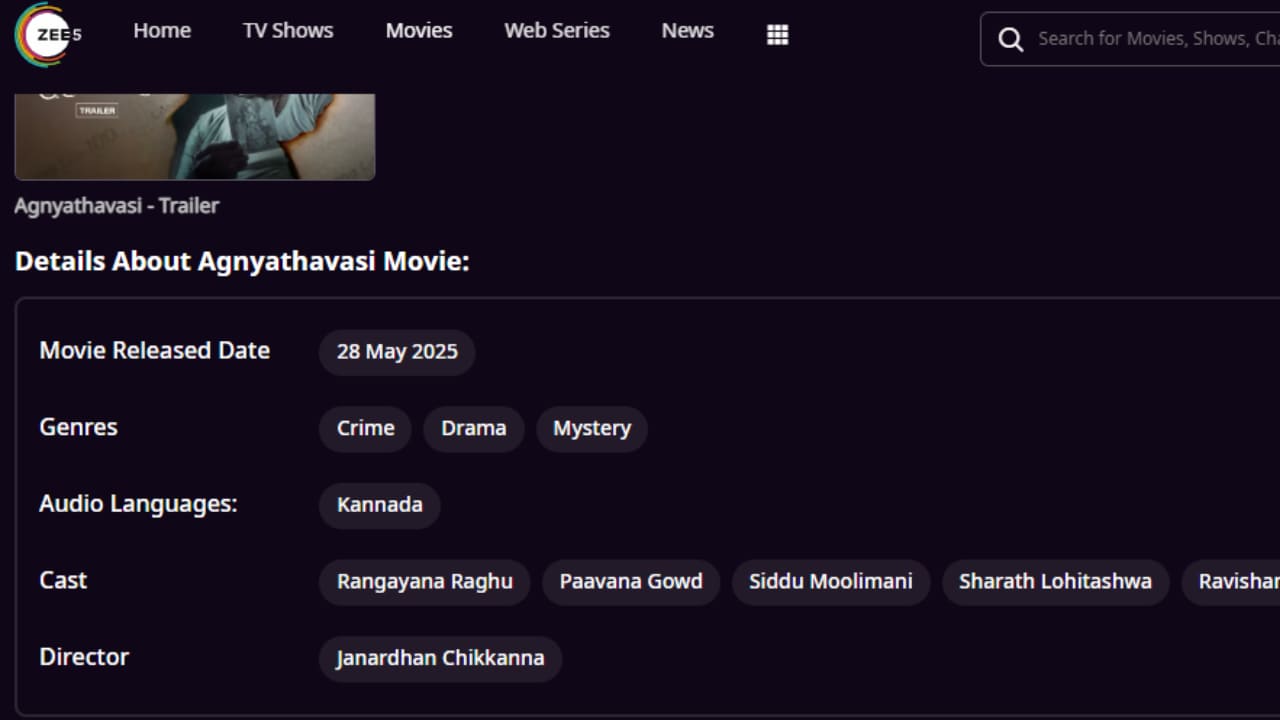Open director Janardhan Chikkanna
1280x720 pixels.
tap(441, 659)
